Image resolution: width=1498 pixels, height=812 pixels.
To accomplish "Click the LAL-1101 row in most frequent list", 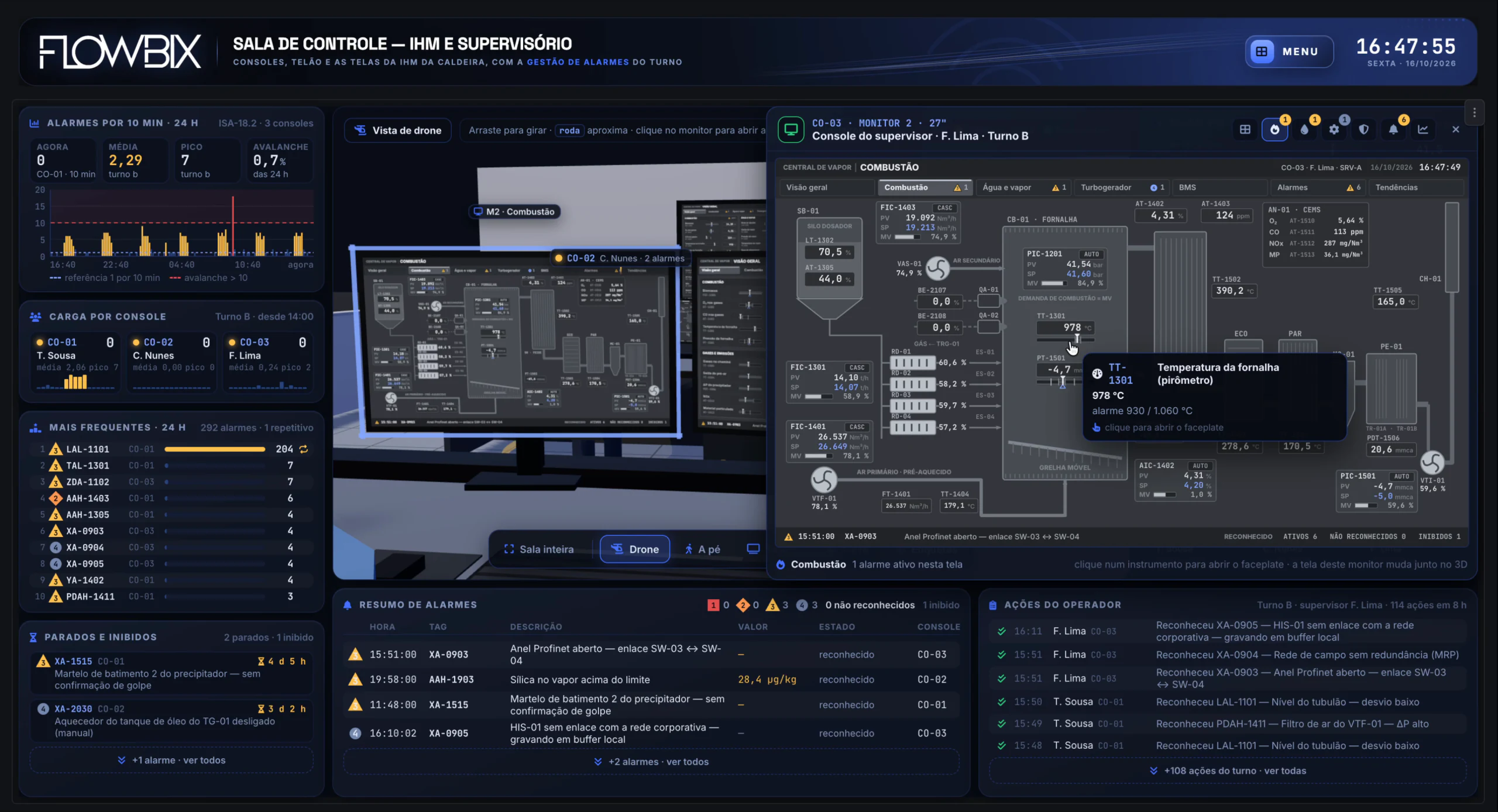I will point(171,449).
